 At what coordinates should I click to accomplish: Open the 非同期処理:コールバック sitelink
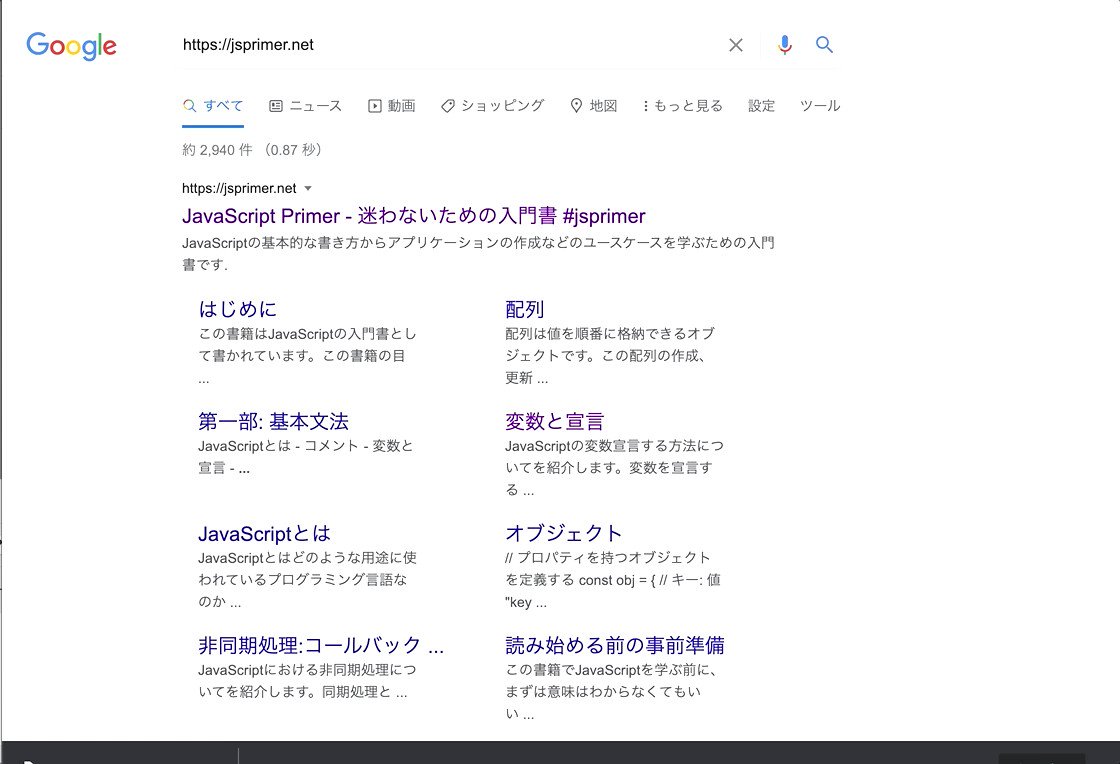[321, 645]
